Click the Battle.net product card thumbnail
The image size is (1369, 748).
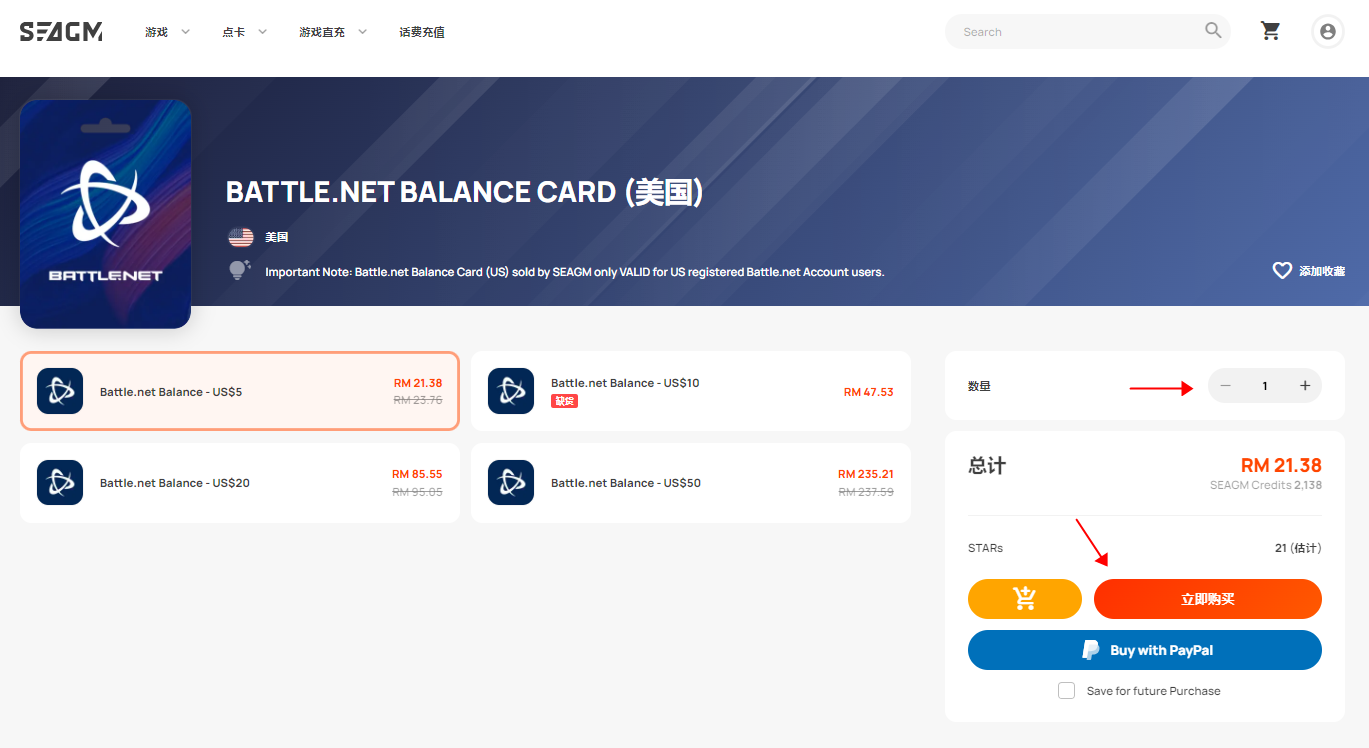tap(105, 214)
